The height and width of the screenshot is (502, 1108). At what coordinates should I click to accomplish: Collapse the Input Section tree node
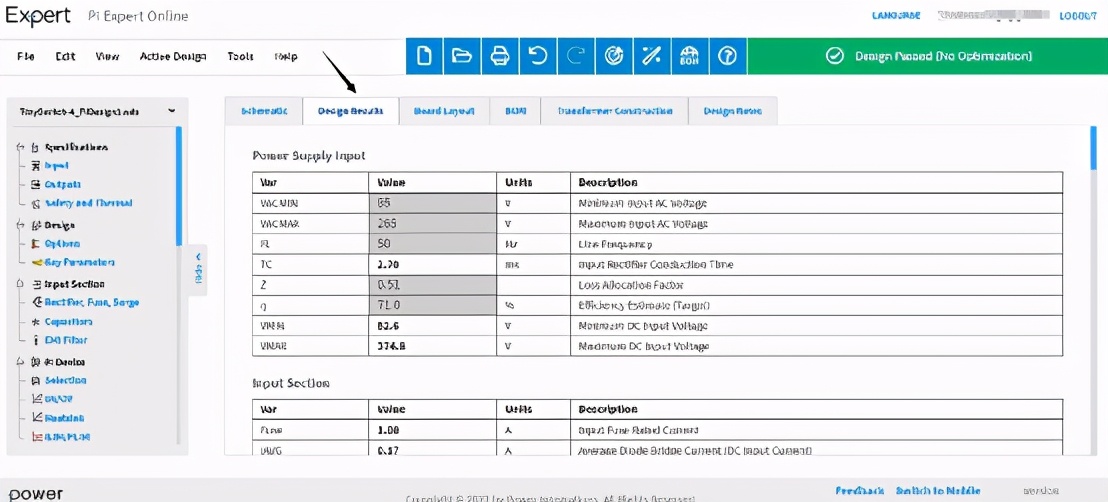19,284
